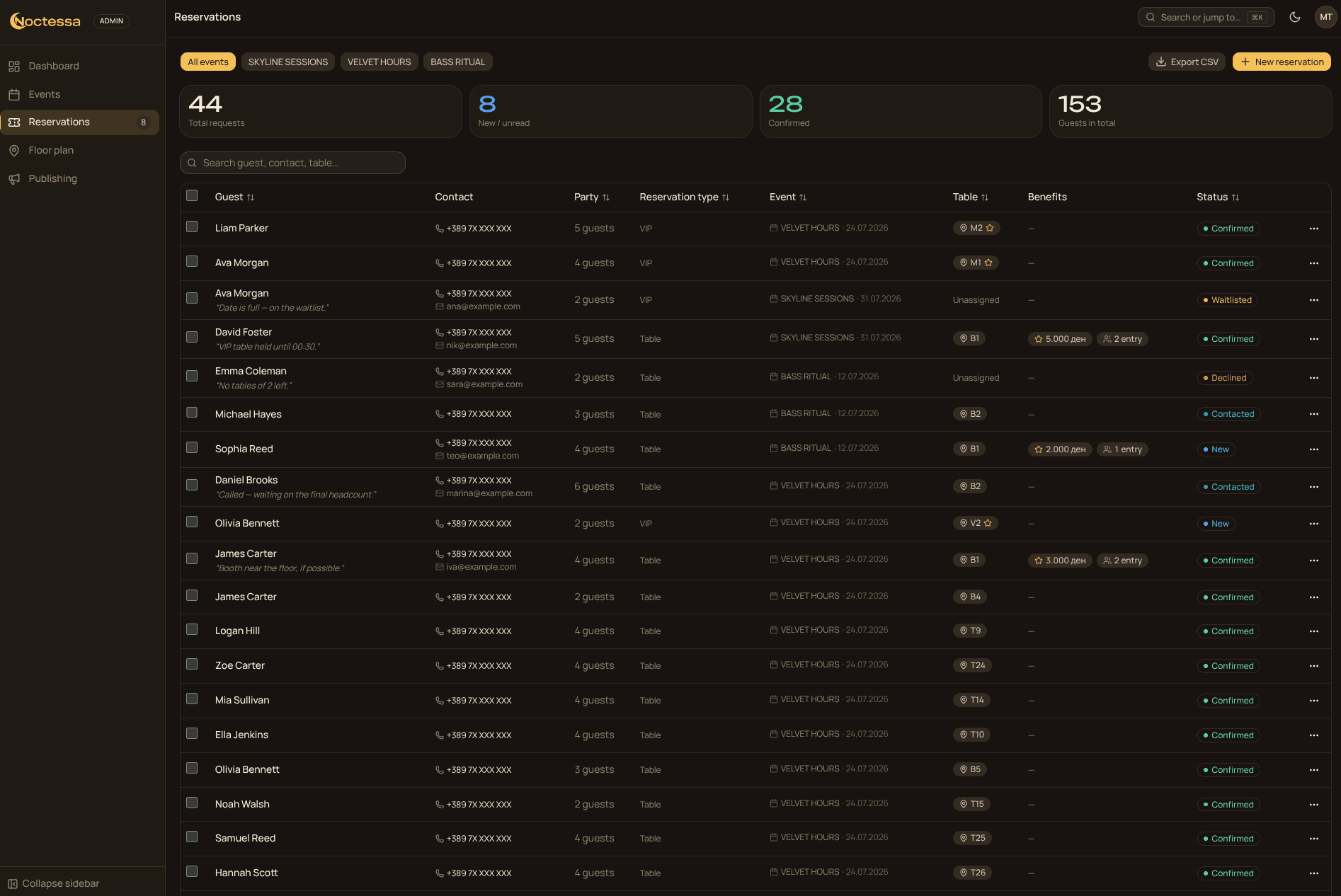Check the Samuel Reed row
This screenshot has height=896, width=1341.
pyautogui.click(x=192, y=837)
